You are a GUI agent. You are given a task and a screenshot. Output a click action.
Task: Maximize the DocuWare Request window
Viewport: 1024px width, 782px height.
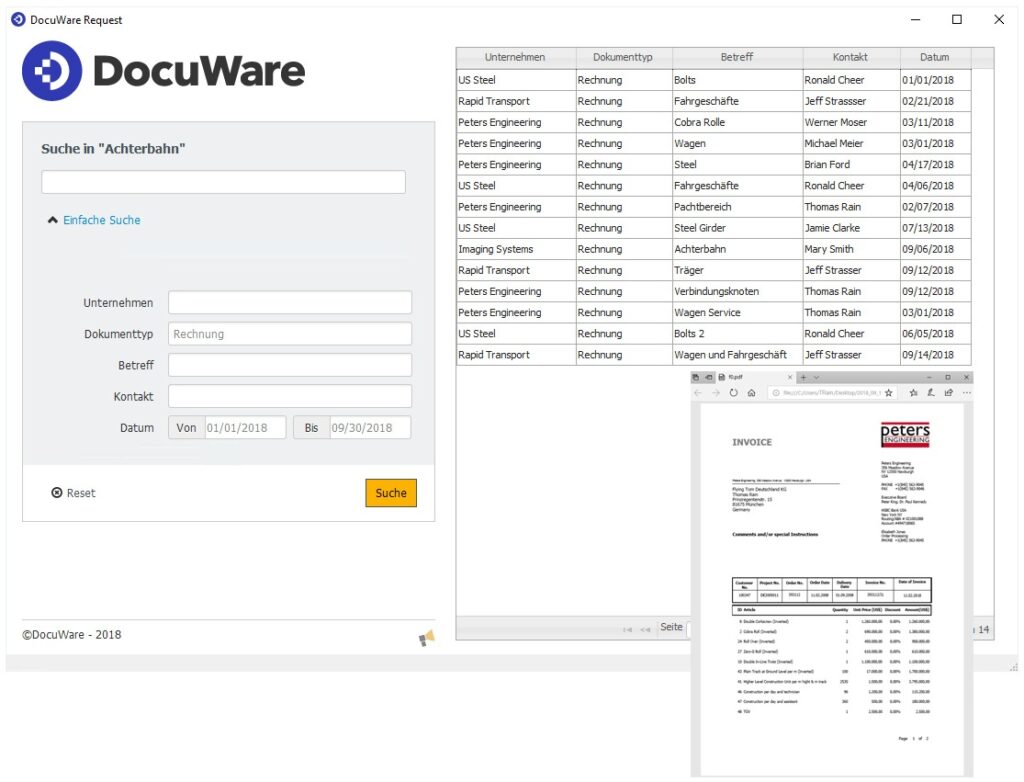click(957, 20)
